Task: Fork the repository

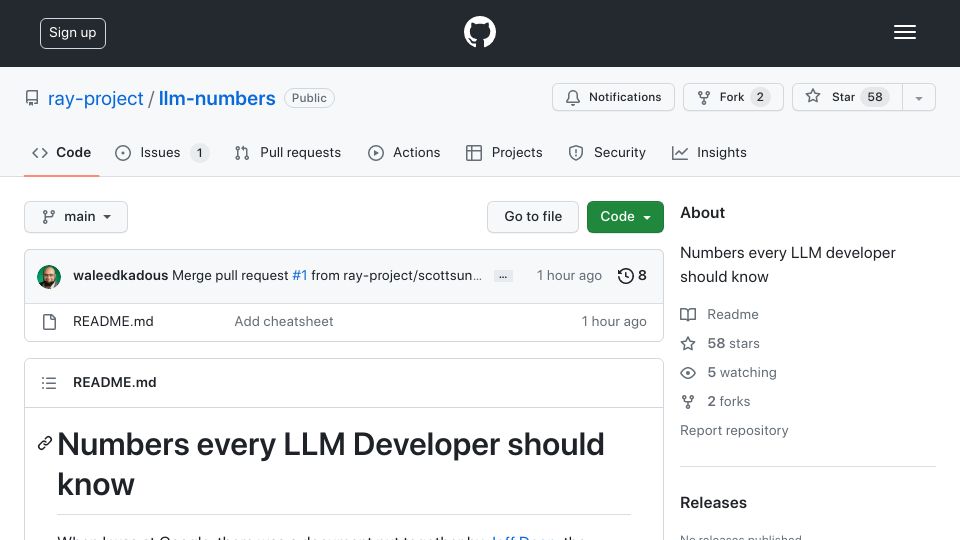Action: [733, 97]
